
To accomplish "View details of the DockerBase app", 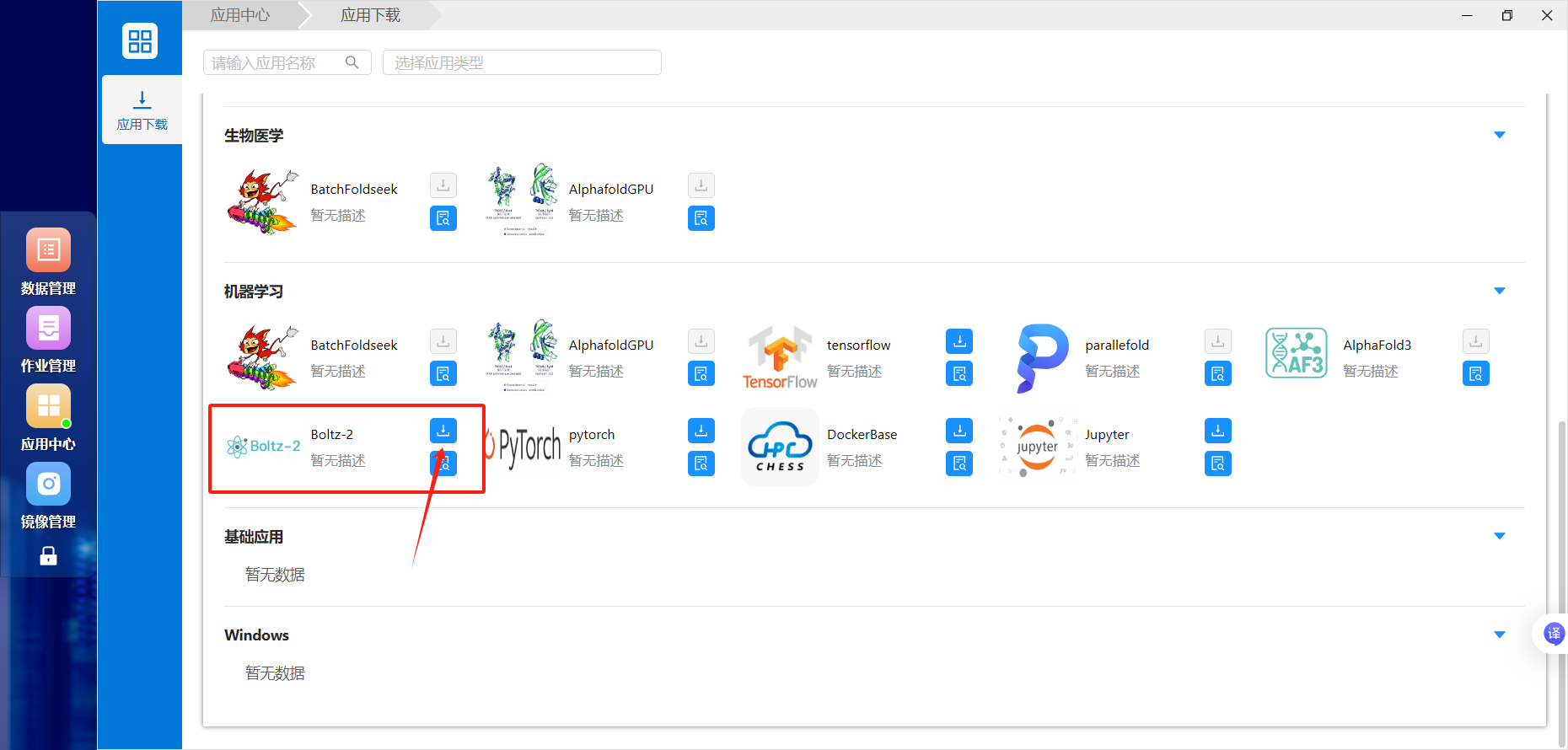I will (x=959, y=463).
